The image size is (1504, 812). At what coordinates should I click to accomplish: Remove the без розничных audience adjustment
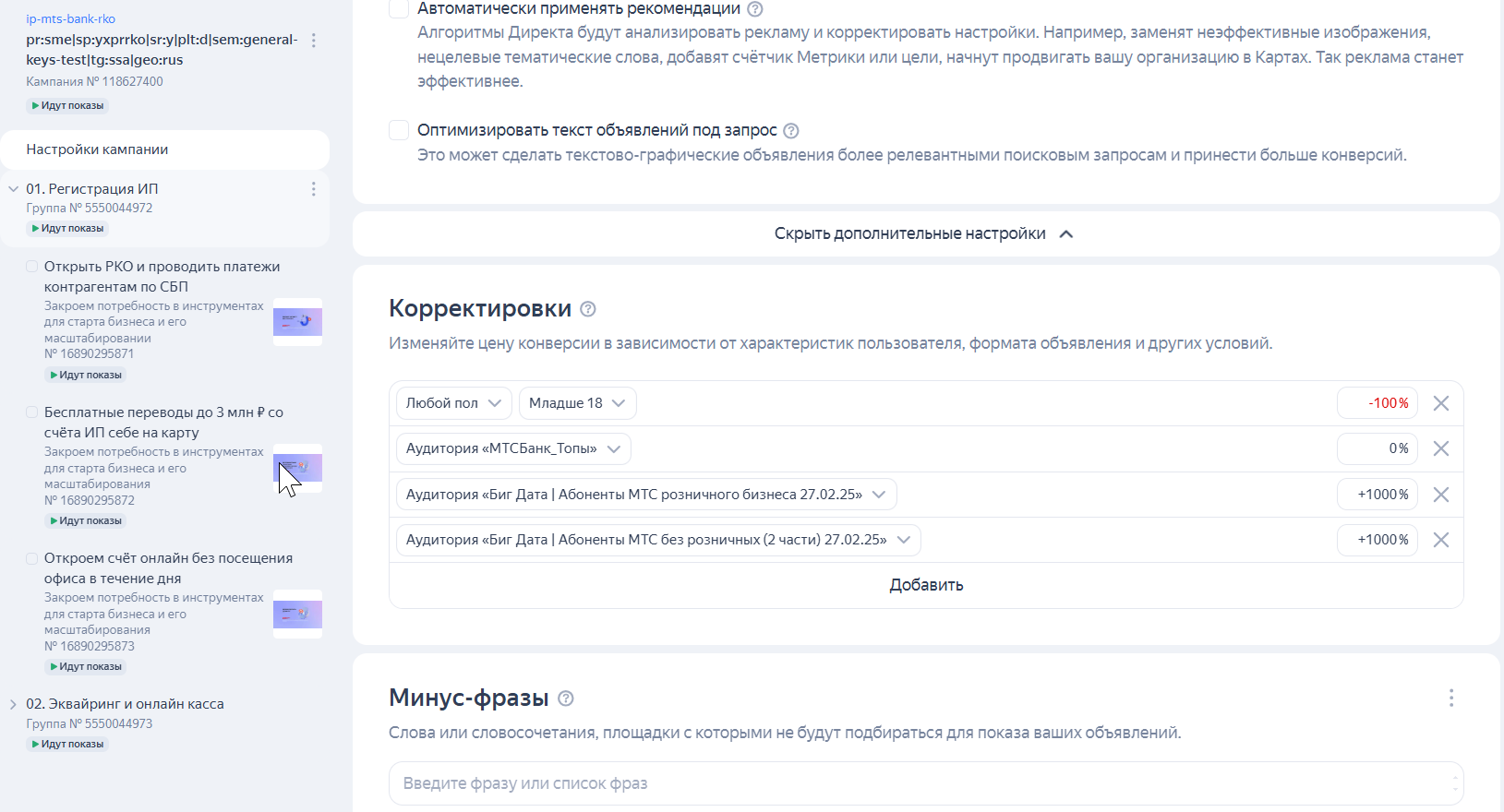[x=1440, y=540]
